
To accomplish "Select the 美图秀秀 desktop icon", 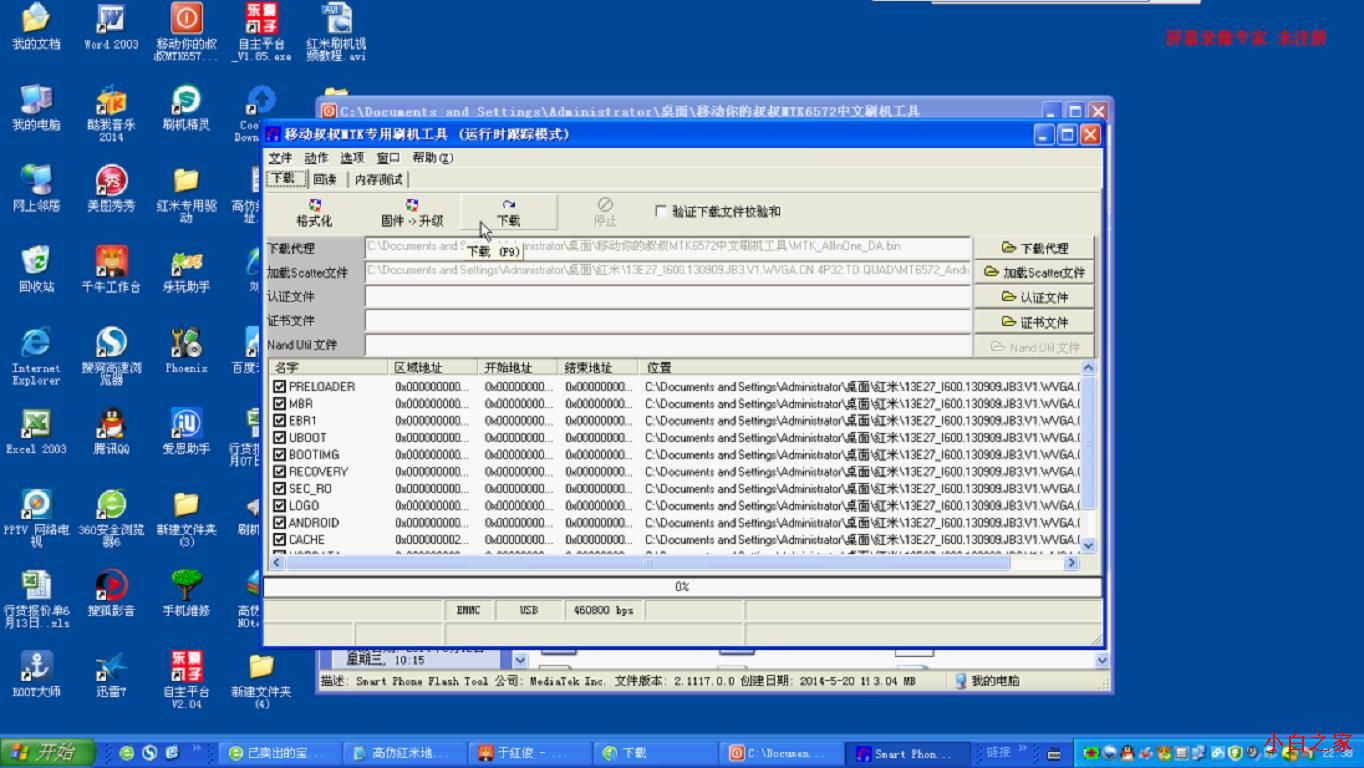I will coord(111,188).
